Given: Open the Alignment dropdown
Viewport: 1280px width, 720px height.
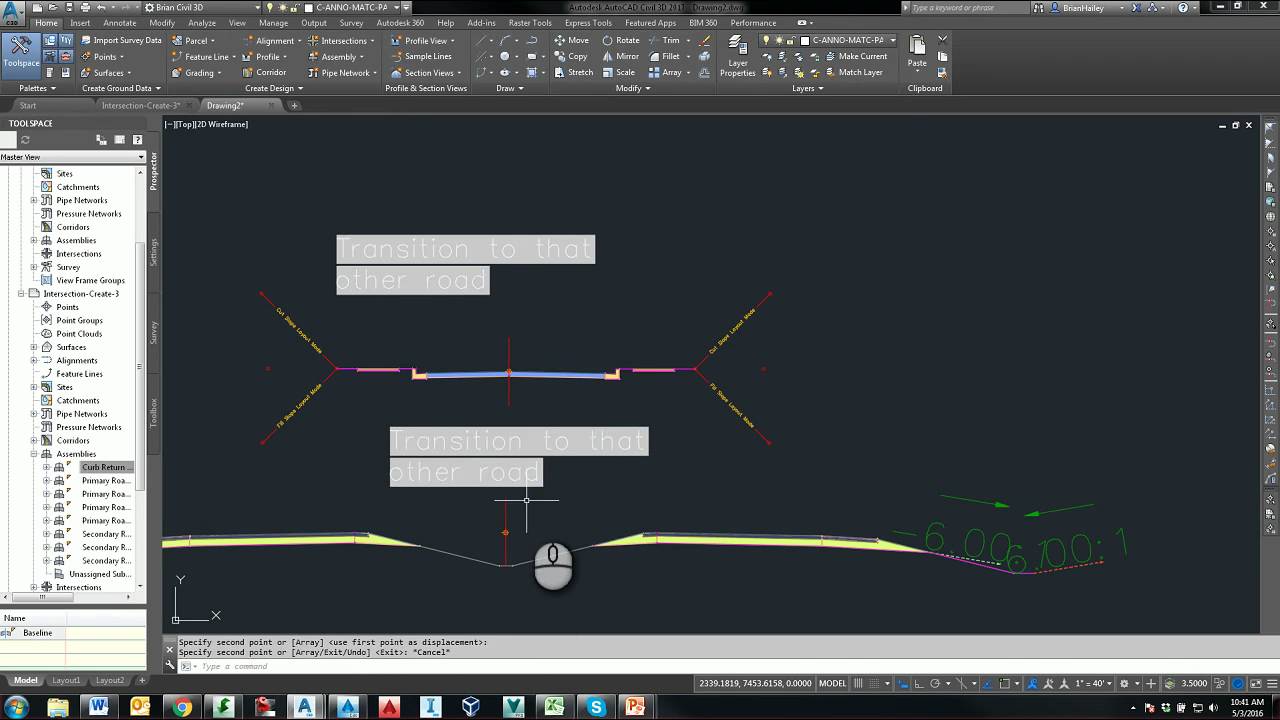Looking at the screenshot, I should [273, 41].
